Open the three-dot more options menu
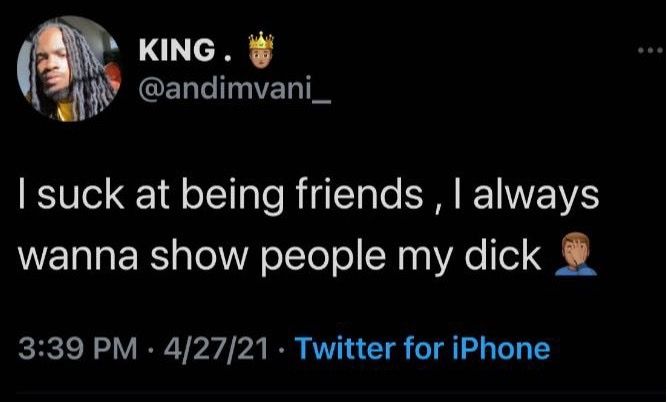Image resolution: width=667 pixels, height=403 pixels. click(651, 50)
